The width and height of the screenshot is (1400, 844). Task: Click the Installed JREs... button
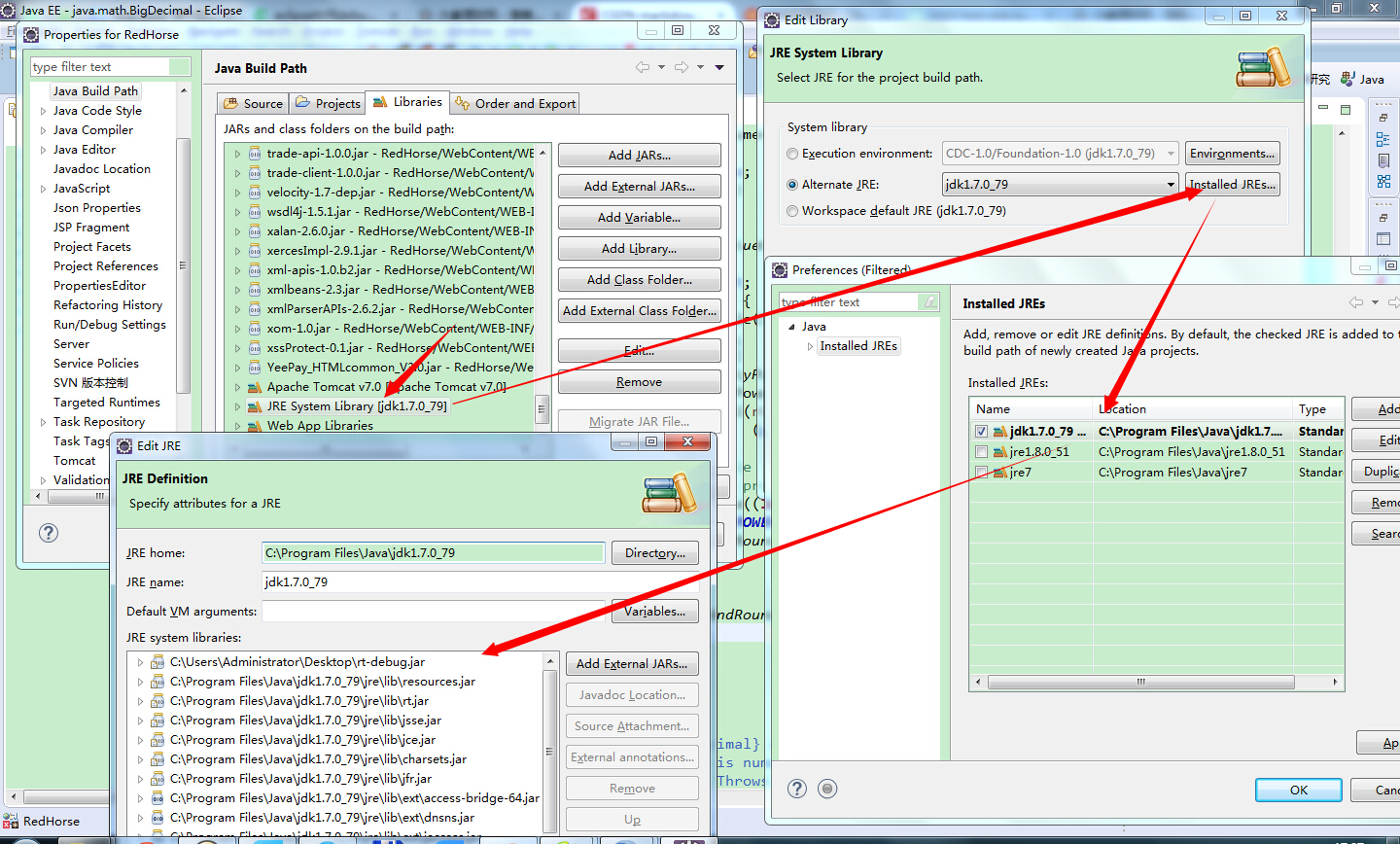(x=1232, y=185)
